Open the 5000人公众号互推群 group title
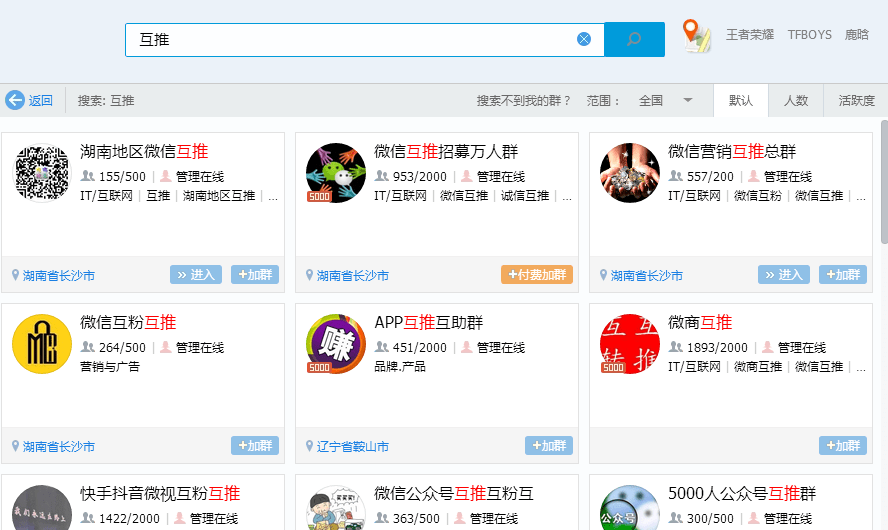The width and height of the screenshot is (888, 530). pyautogui.click(x=742, y=493)
